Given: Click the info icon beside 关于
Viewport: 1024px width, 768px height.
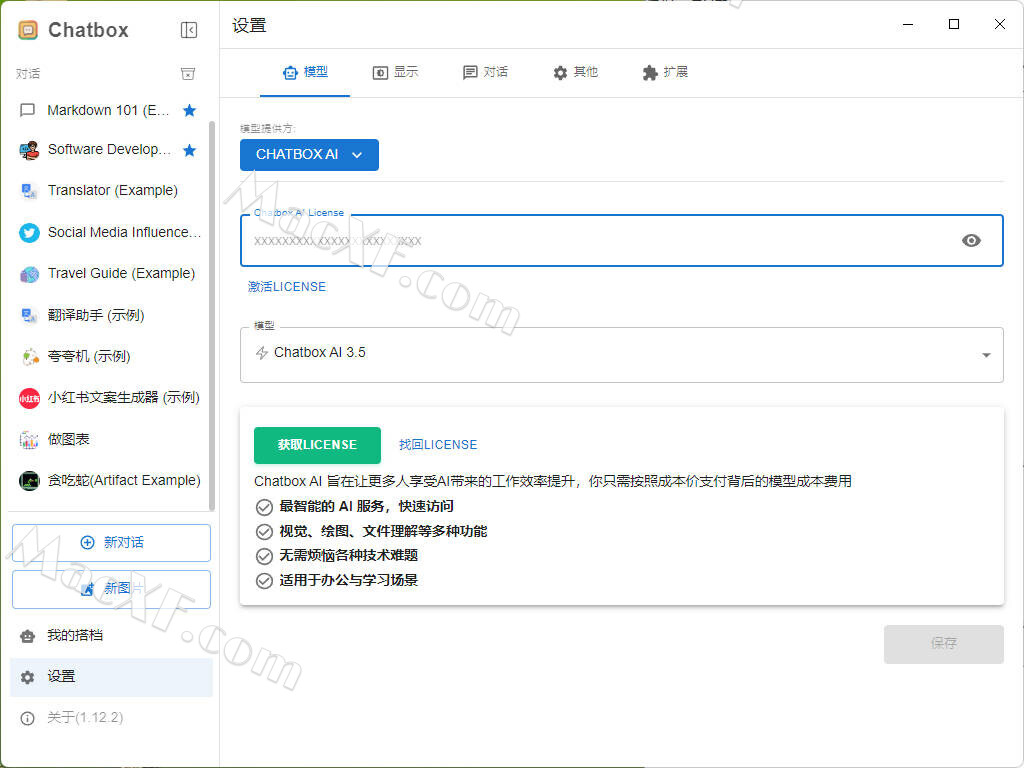Looking at the screenshot, I should 27,718.
